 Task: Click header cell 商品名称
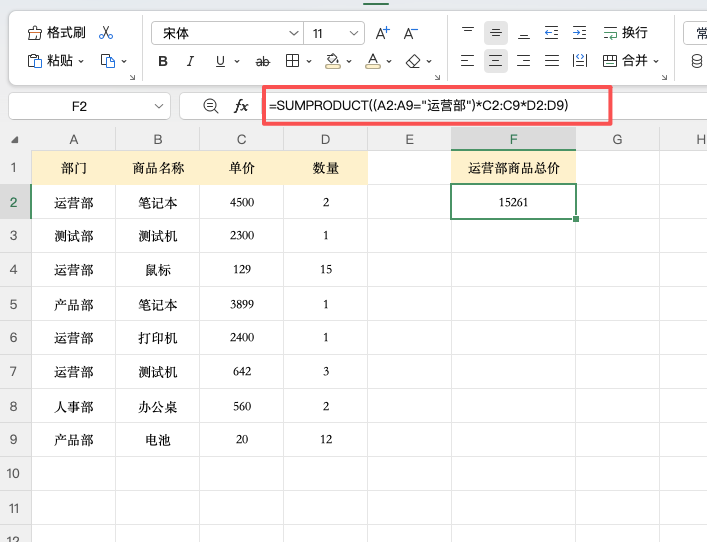(x=158, y=168)
